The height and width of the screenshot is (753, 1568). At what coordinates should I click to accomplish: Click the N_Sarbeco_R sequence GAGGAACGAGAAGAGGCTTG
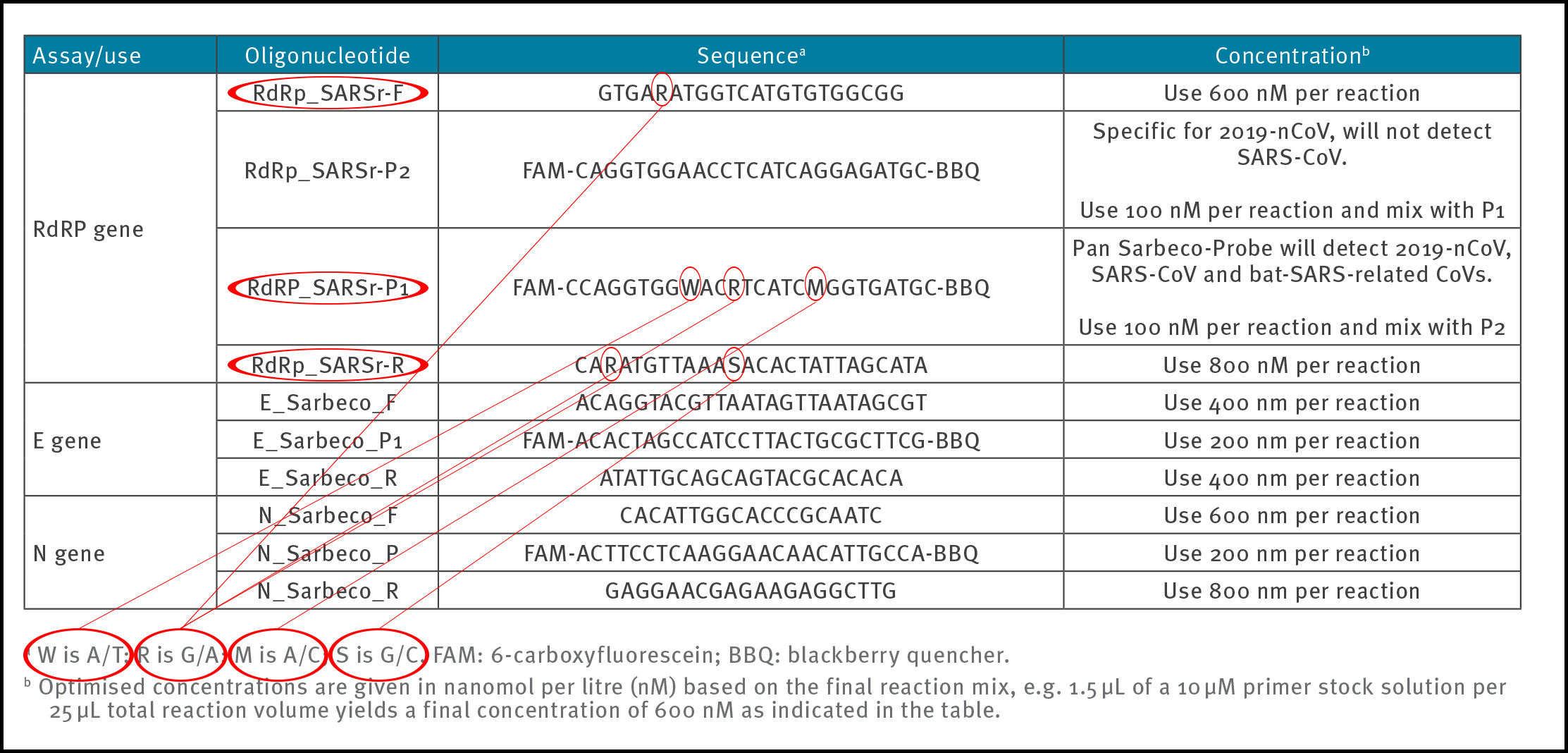tap(751, 591)
